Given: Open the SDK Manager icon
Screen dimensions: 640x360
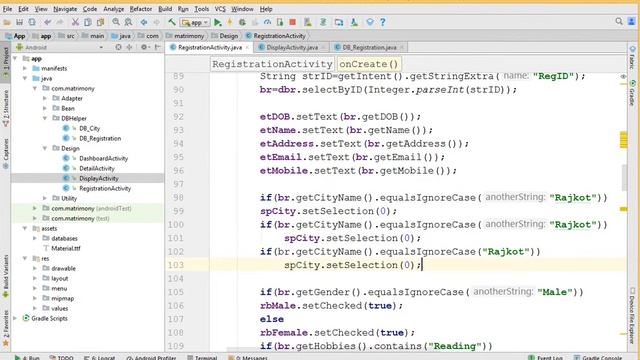Looking at the screenshot, I should (x=354, y=22).
